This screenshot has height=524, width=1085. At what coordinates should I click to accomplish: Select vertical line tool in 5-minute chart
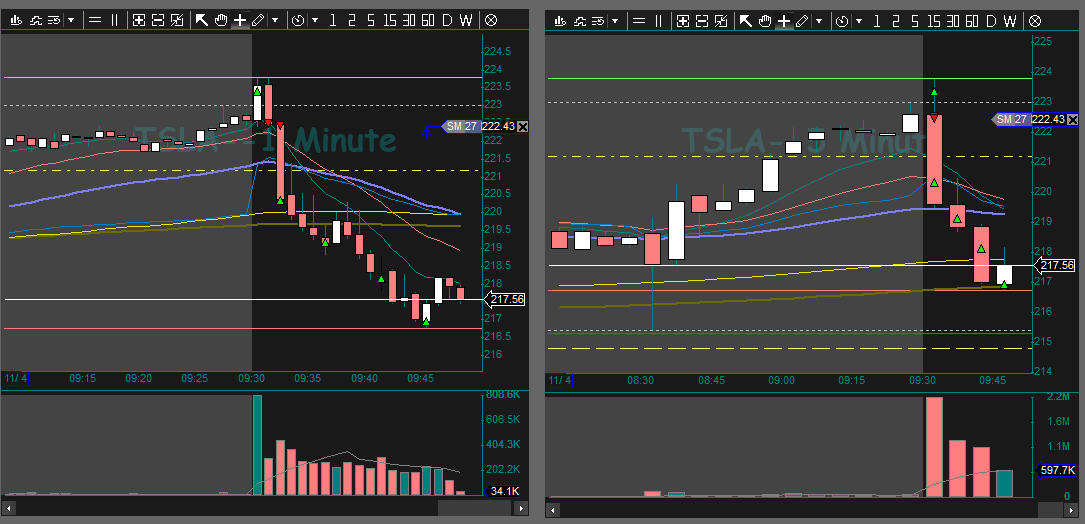coord(658,21)
